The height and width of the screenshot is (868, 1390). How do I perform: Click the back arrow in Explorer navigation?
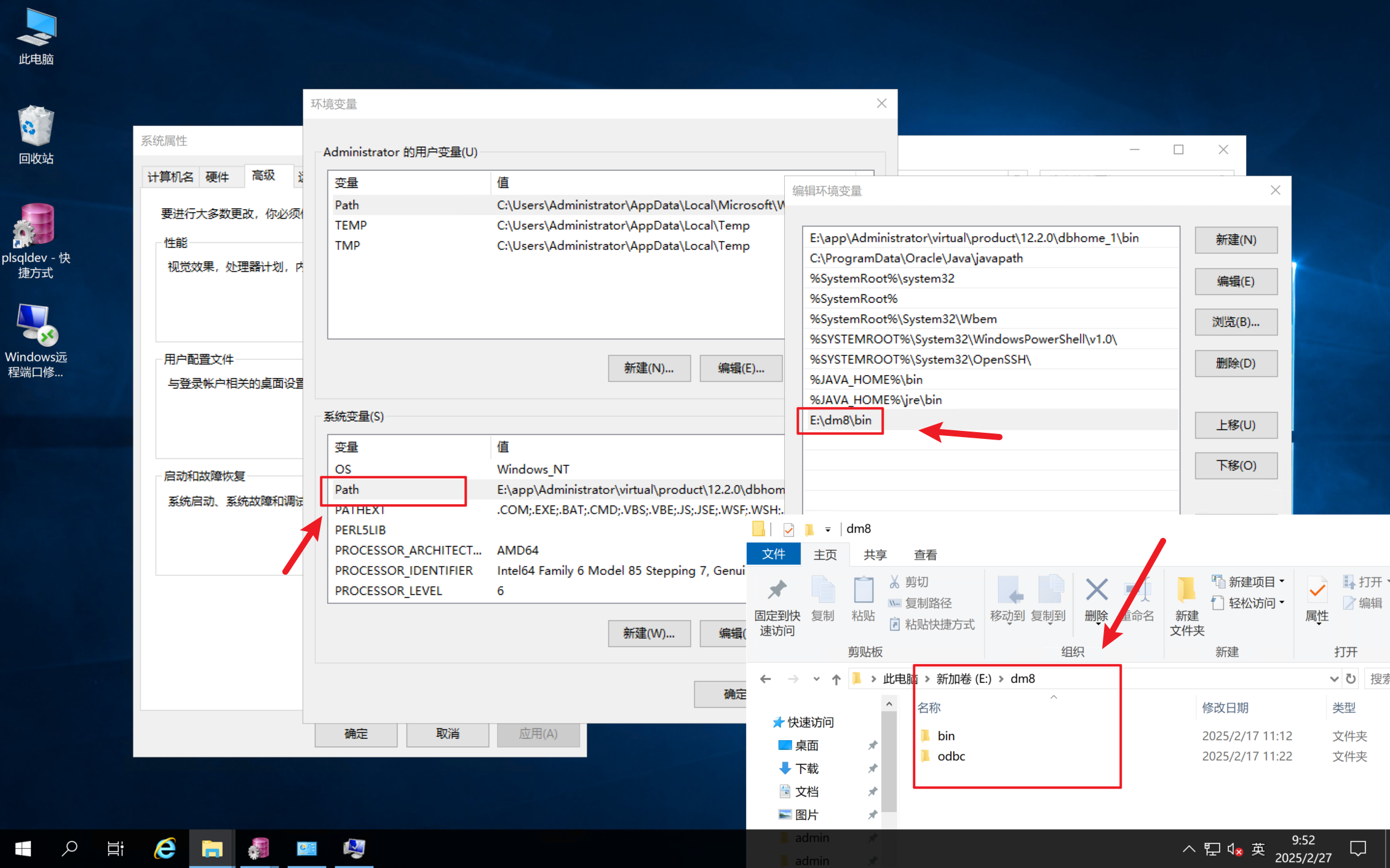(x=765, y=679)
